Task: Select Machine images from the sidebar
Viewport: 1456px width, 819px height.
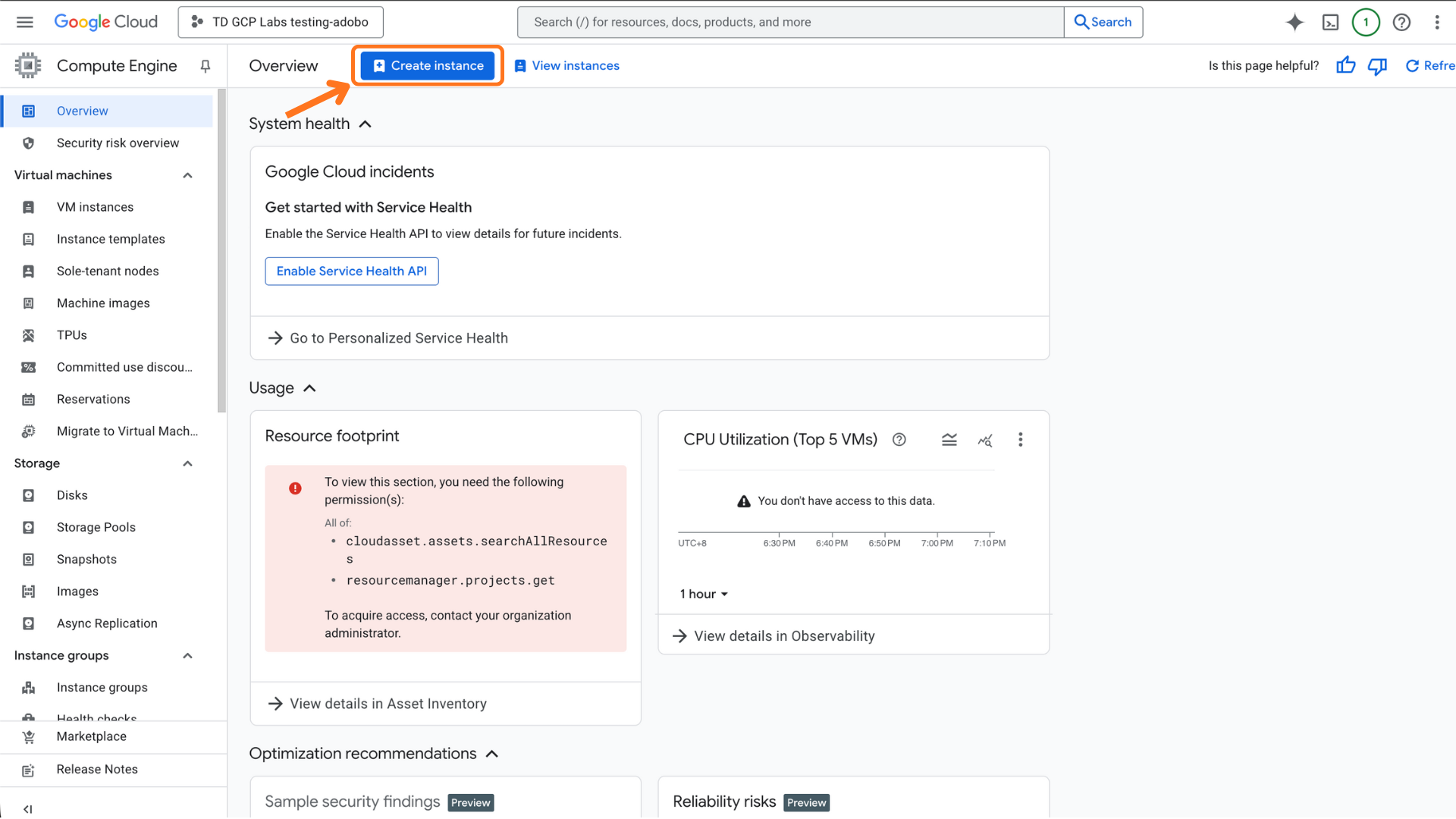Action: coord(103,303)
